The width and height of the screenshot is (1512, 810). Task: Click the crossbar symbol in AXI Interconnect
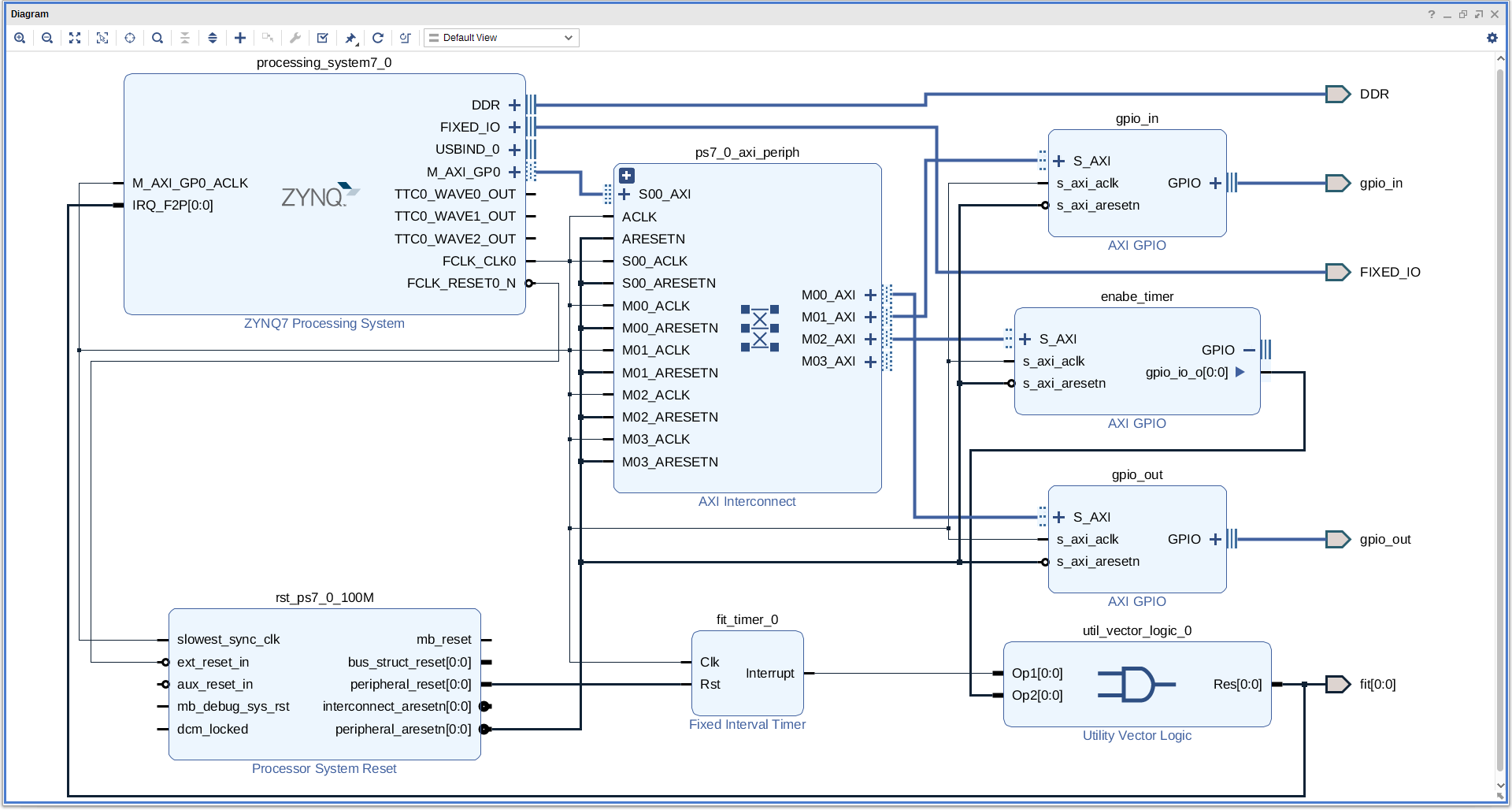760,328
